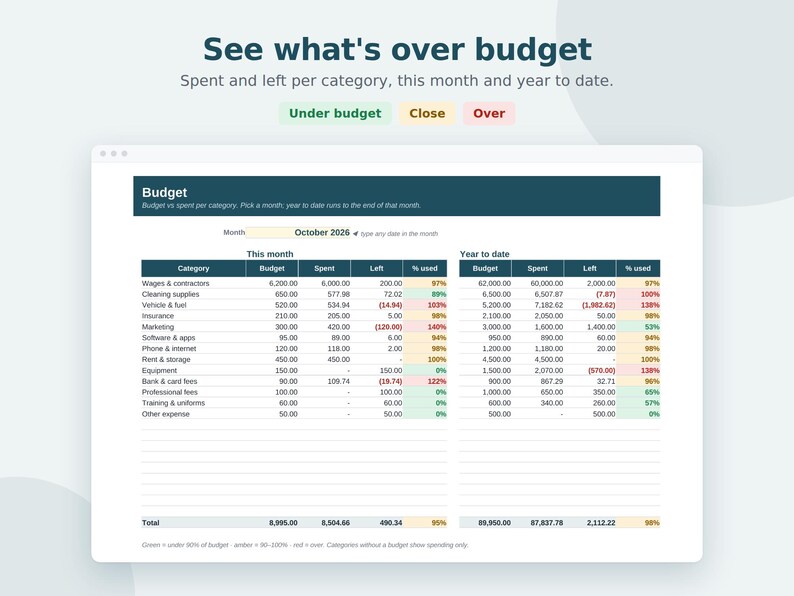Click the Equipment category cell

click(193, 371)
